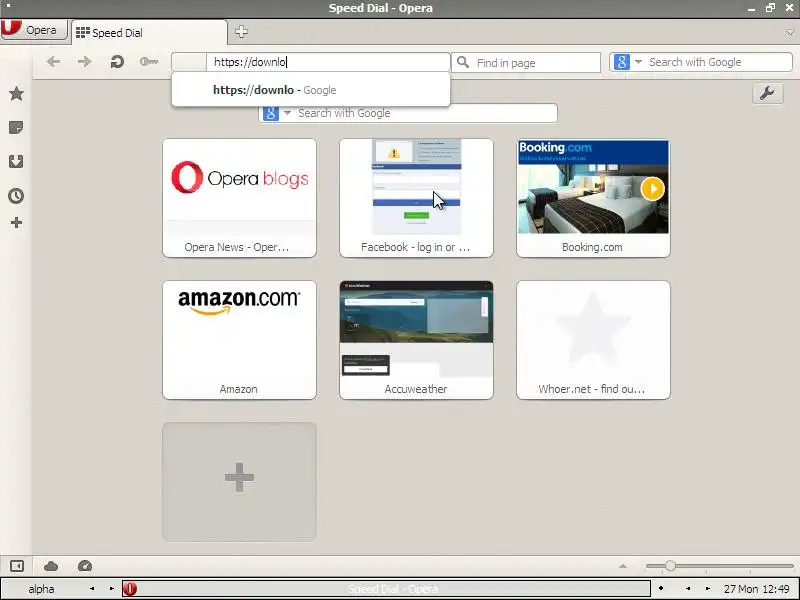This screenshot has width=800, height=600.
Task: Open the closed tabs dropdown in tab bar
Action: pos(790,33)
